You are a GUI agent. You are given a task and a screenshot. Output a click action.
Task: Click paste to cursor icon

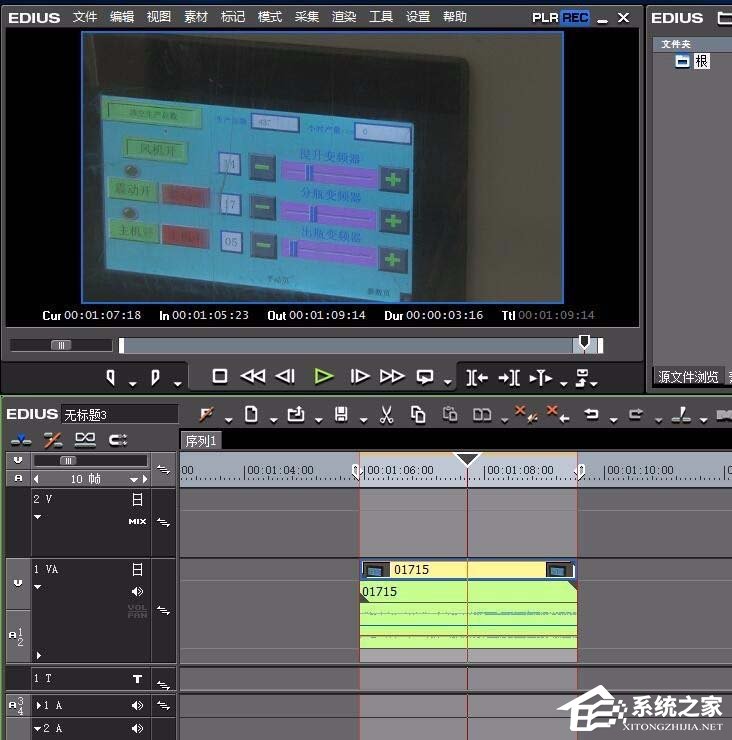pyautogui.click(x=449, y=415)
